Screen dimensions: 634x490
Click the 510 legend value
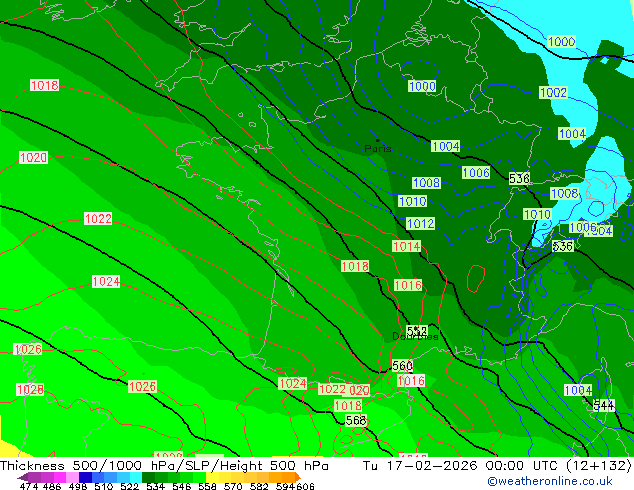(104, 486)
